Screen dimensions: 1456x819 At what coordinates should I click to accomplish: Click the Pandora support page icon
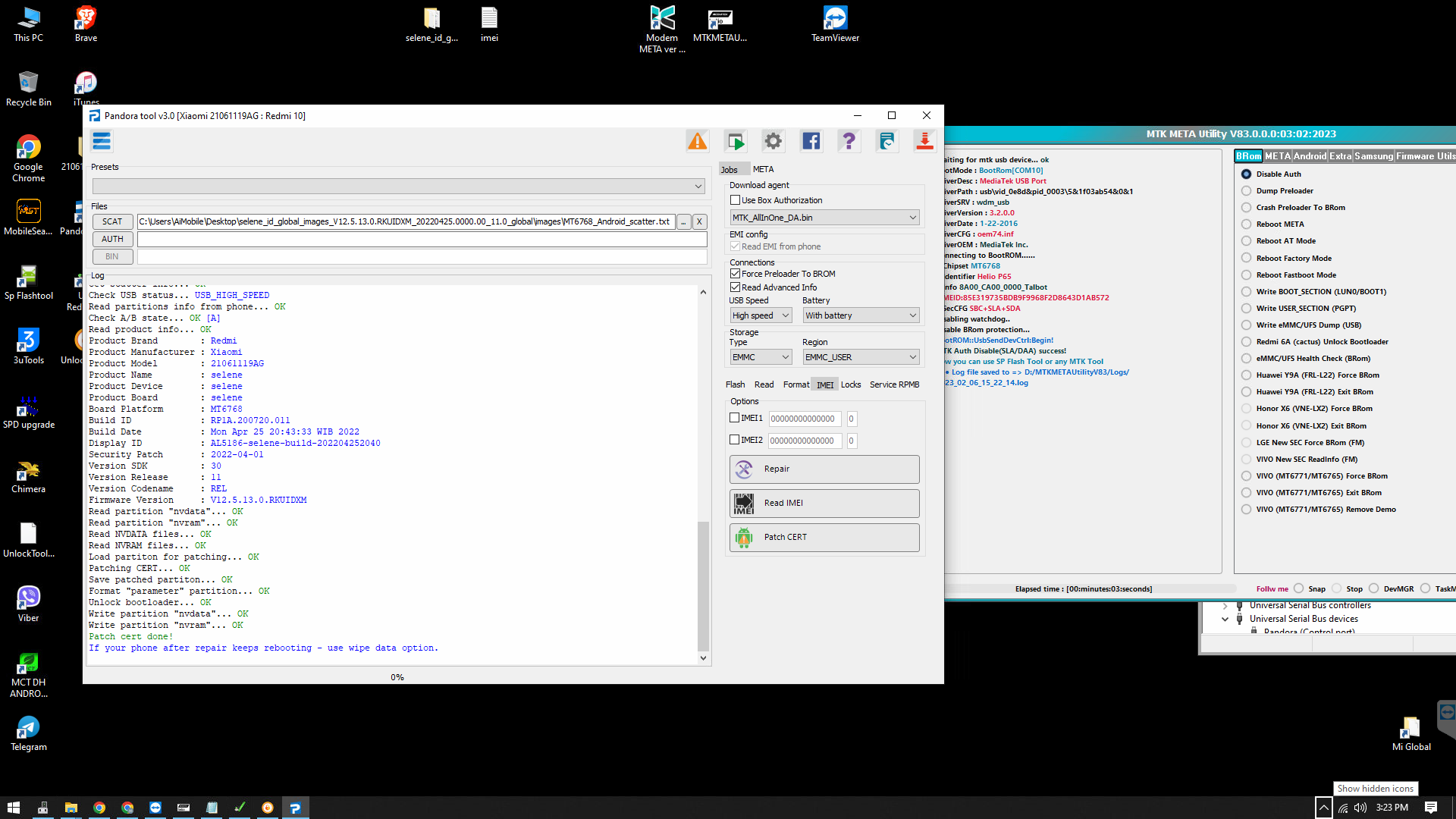click(886, 141)
